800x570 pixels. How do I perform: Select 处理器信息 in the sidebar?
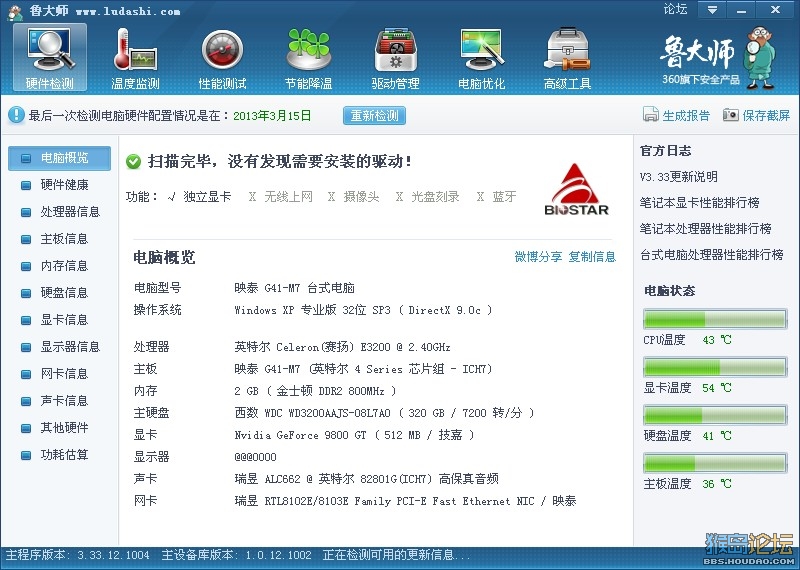point(59,212)
